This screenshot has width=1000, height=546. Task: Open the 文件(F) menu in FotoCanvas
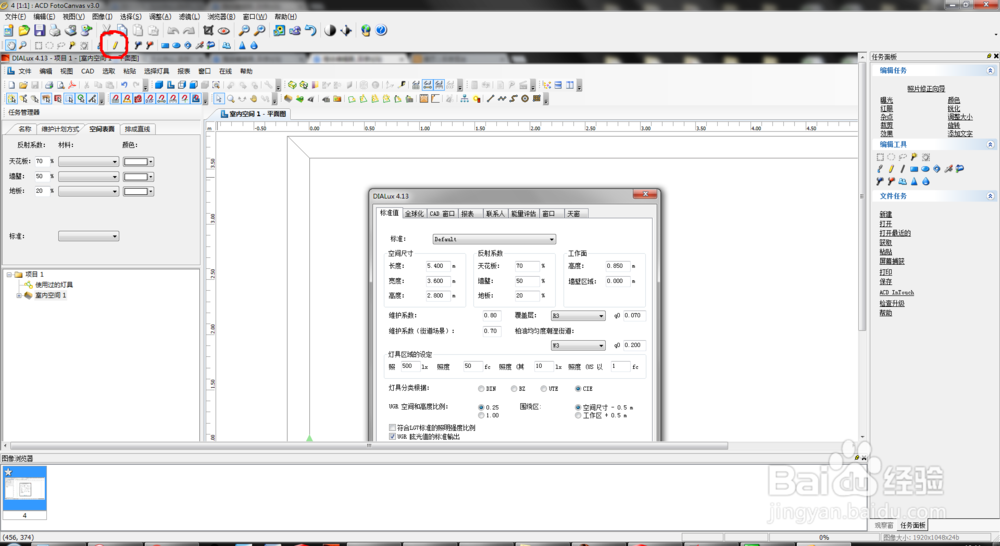point(15,17)
